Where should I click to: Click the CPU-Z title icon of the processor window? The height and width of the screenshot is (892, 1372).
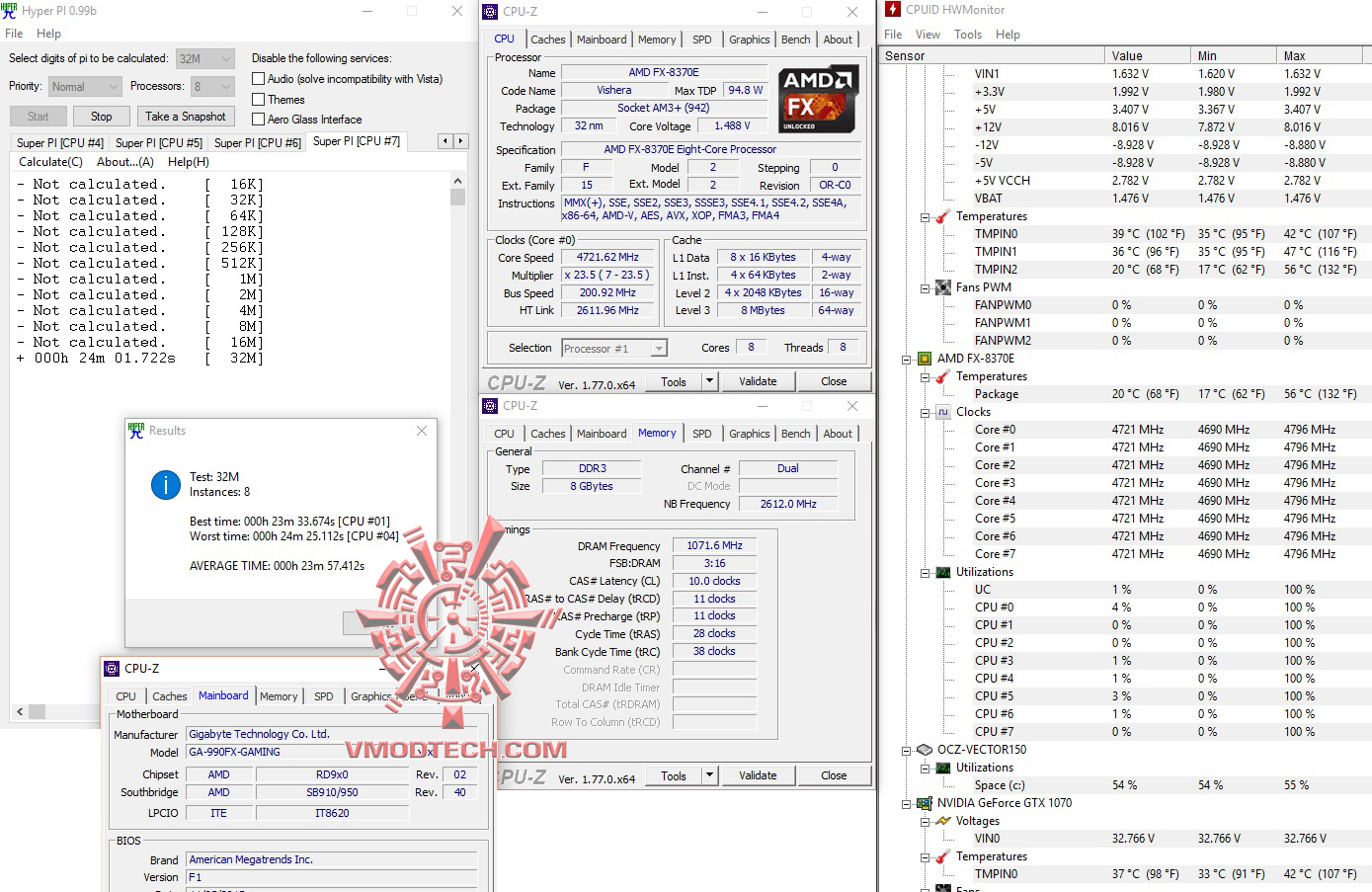point(490,12)
